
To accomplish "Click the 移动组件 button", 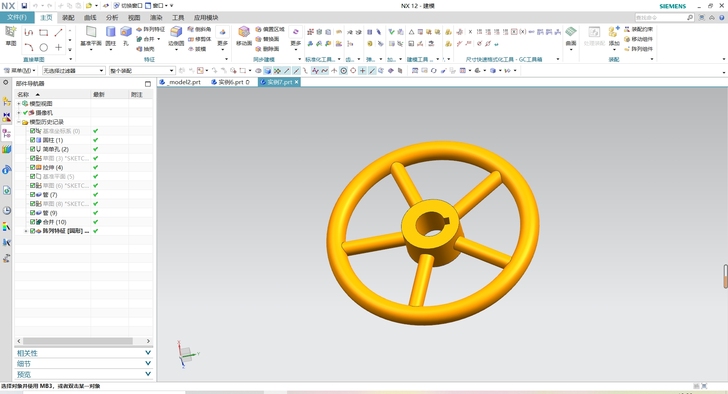I will [x=638, y=39].
